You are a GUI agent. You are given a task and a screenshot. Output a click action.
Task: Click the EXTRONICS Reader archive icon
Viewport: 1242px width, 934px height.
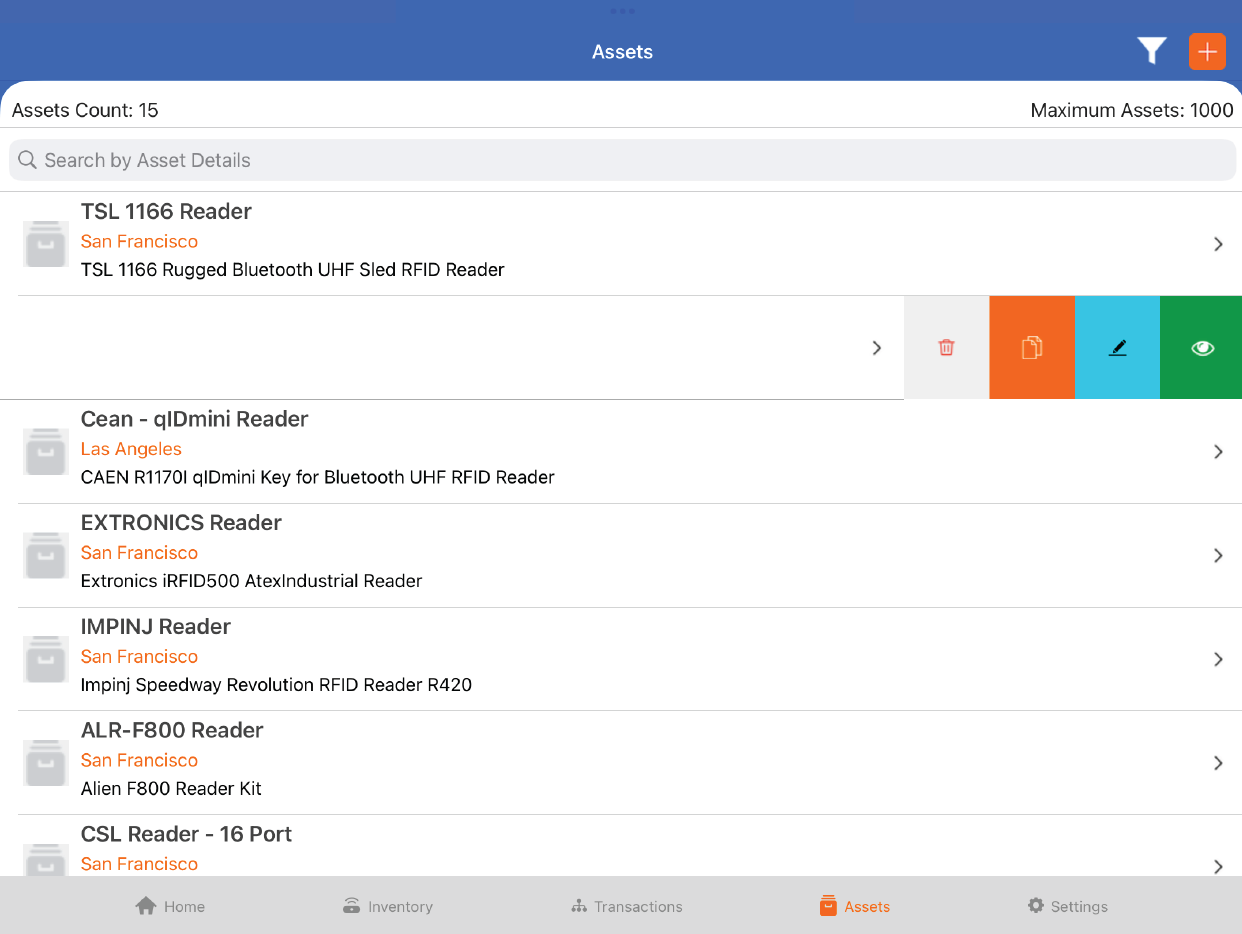(x=46, y=555)
